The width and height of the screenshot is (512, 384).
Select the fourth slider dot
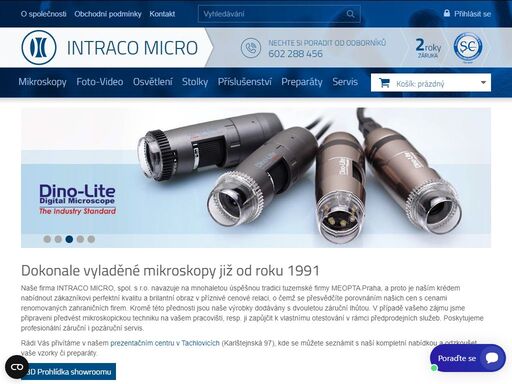[80, 239]
